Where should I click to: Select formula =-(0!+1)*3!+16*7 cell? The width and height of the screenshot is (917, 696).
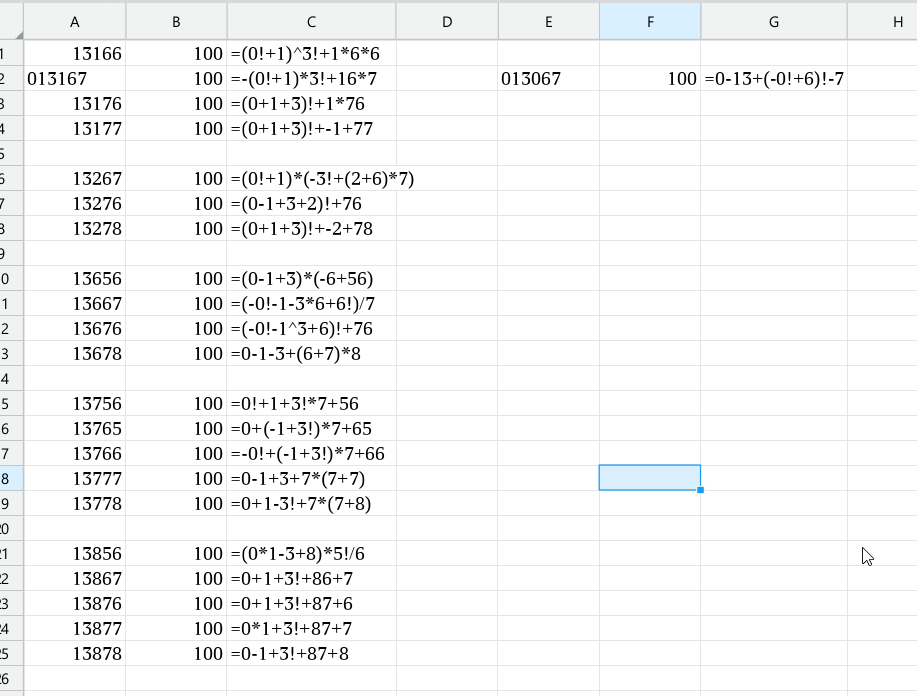pos(311,78)
